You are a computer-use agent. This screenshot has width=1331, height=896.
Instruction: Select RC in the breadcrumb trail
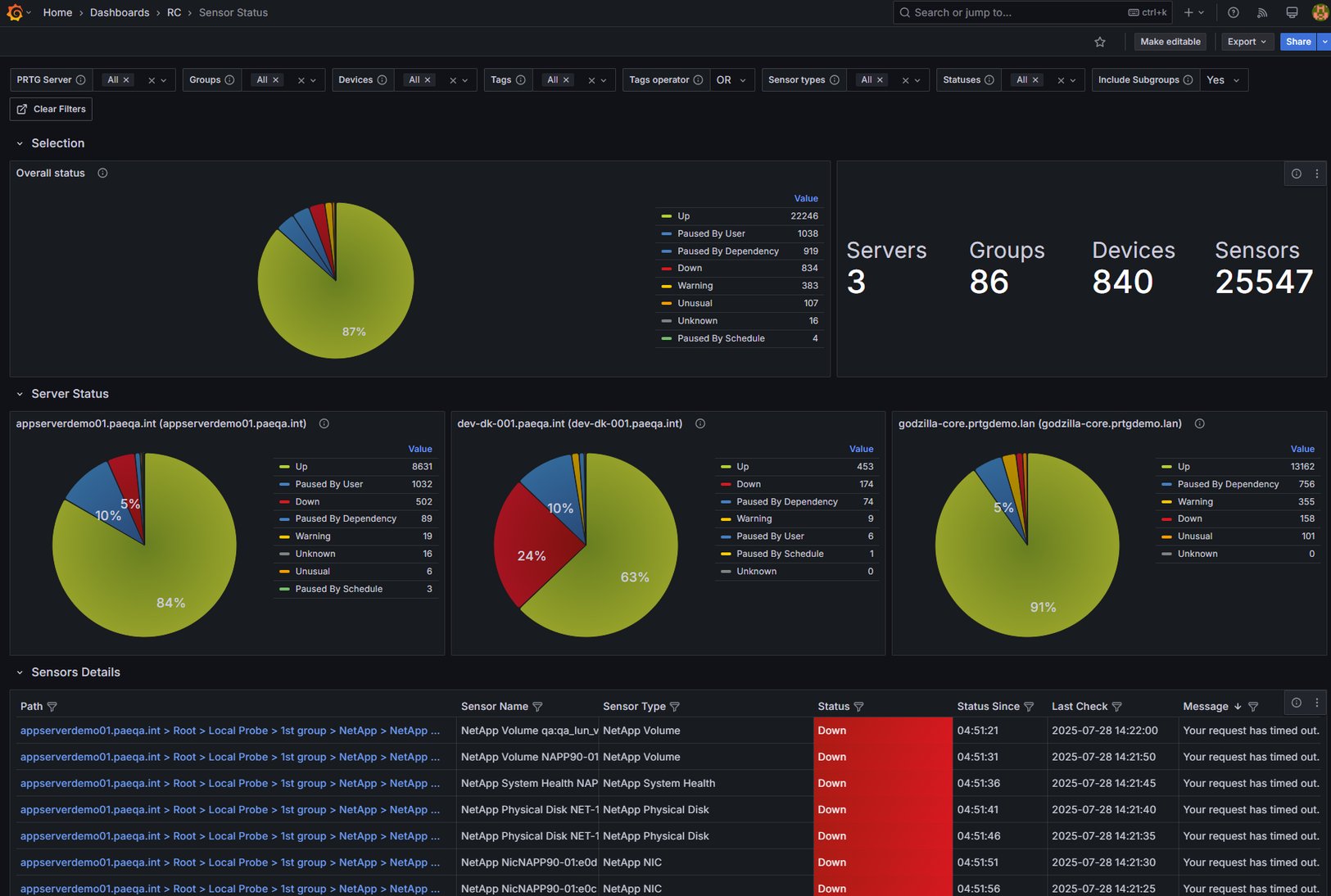tap(174, 12)
